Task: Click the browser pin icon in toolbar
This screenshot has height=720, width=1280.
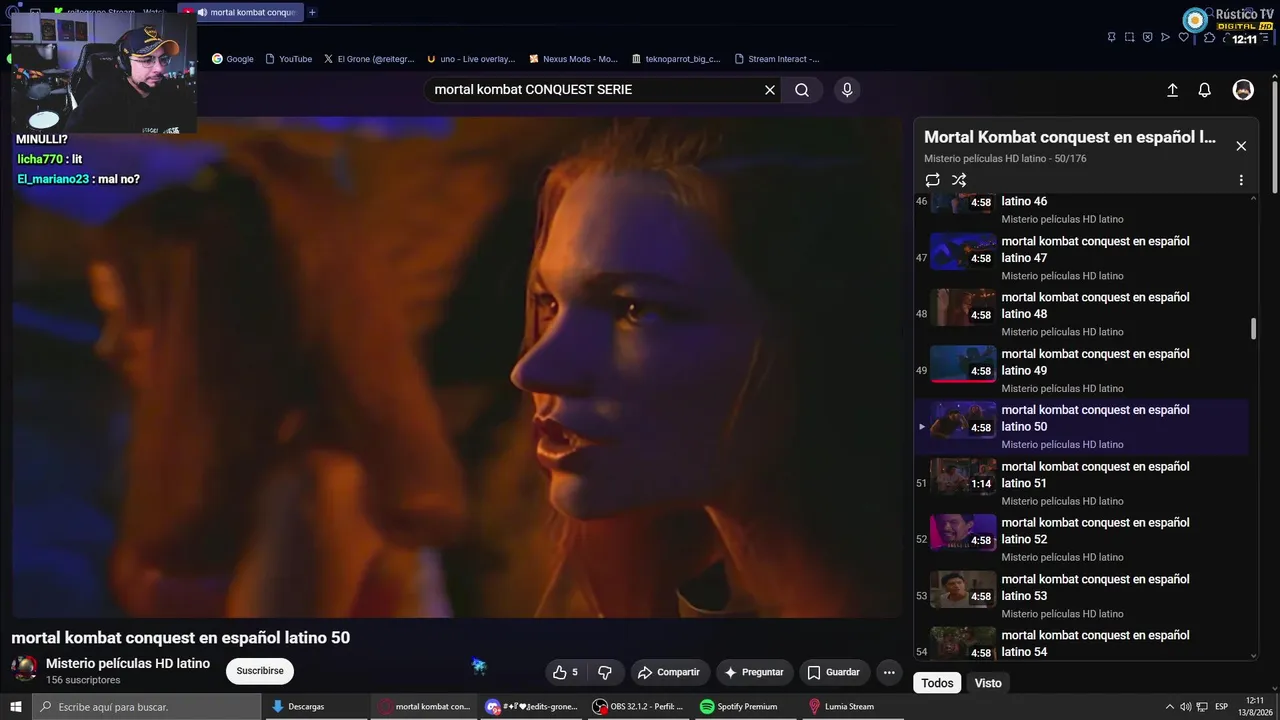Action: (x=1111, y=37)
